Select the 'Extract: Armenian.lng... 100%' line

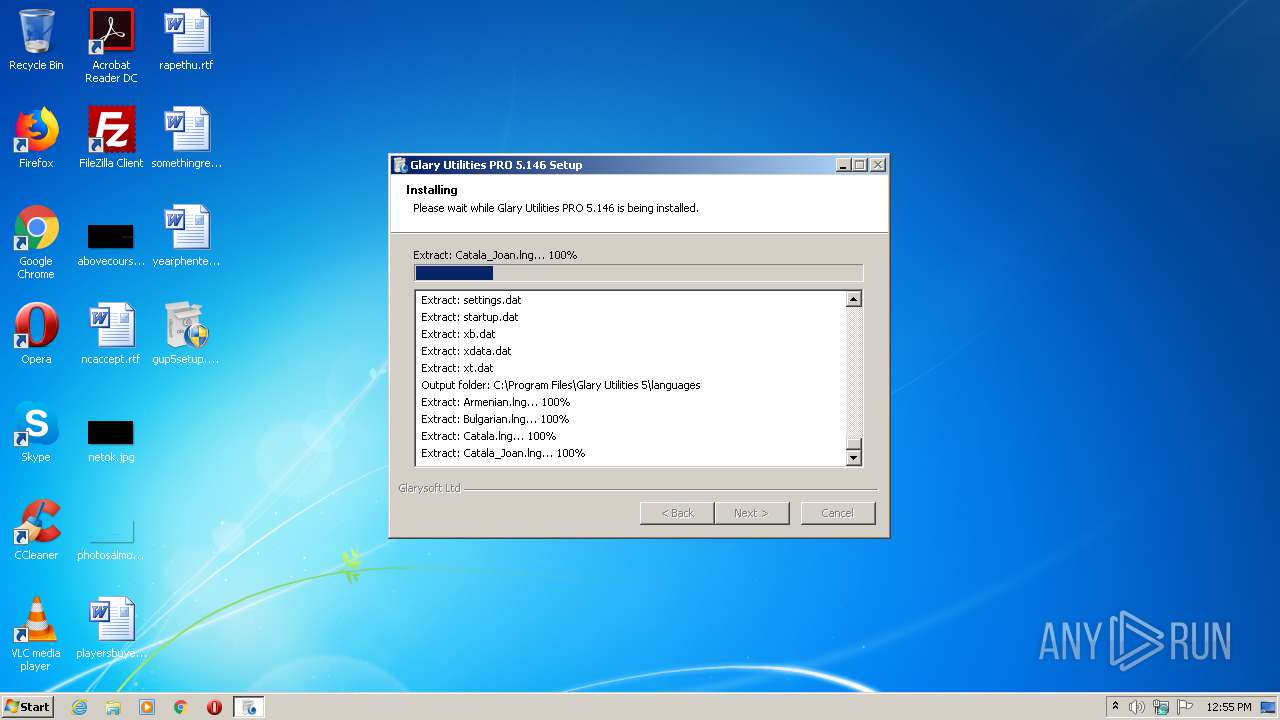[x=495, y=402]
